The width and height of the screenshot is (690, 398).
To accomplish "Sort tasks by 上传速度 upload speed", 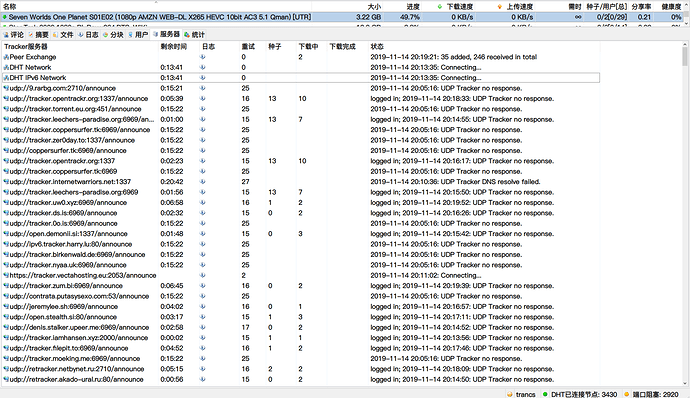I will pyautogui.click(x=520, y=7).
